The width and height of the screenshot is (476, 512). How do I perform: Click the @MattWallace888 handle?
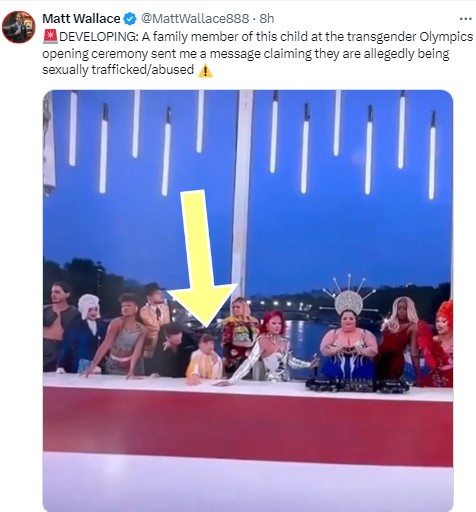[195, 19]
